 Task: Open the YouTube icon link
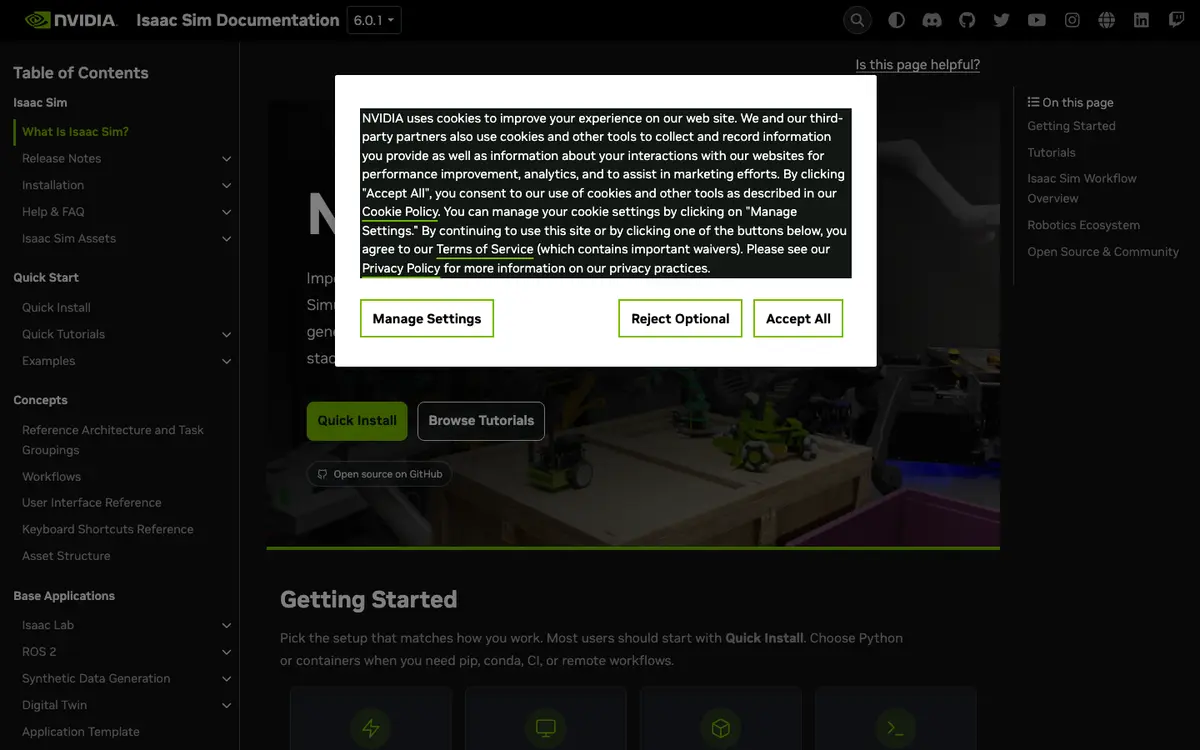pos(1037,20)
